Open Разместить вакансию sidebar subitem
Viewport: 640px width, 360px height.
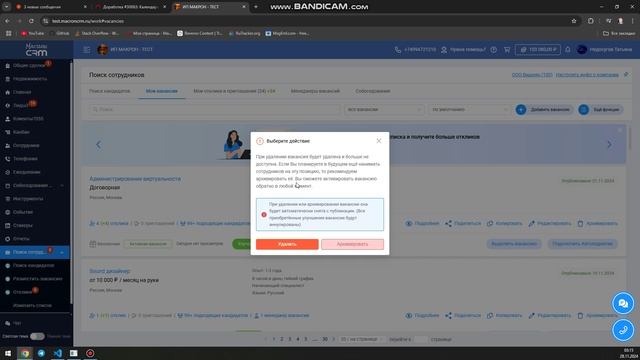pyautogui.click(x=38, y=279)
